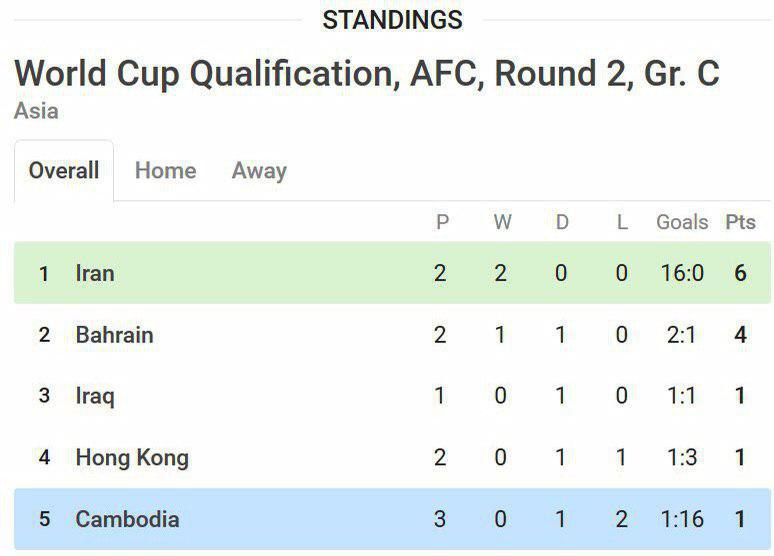Click Bahrain's 4 points value
Viewport: 774px width, 556px height.
[740, 334]
